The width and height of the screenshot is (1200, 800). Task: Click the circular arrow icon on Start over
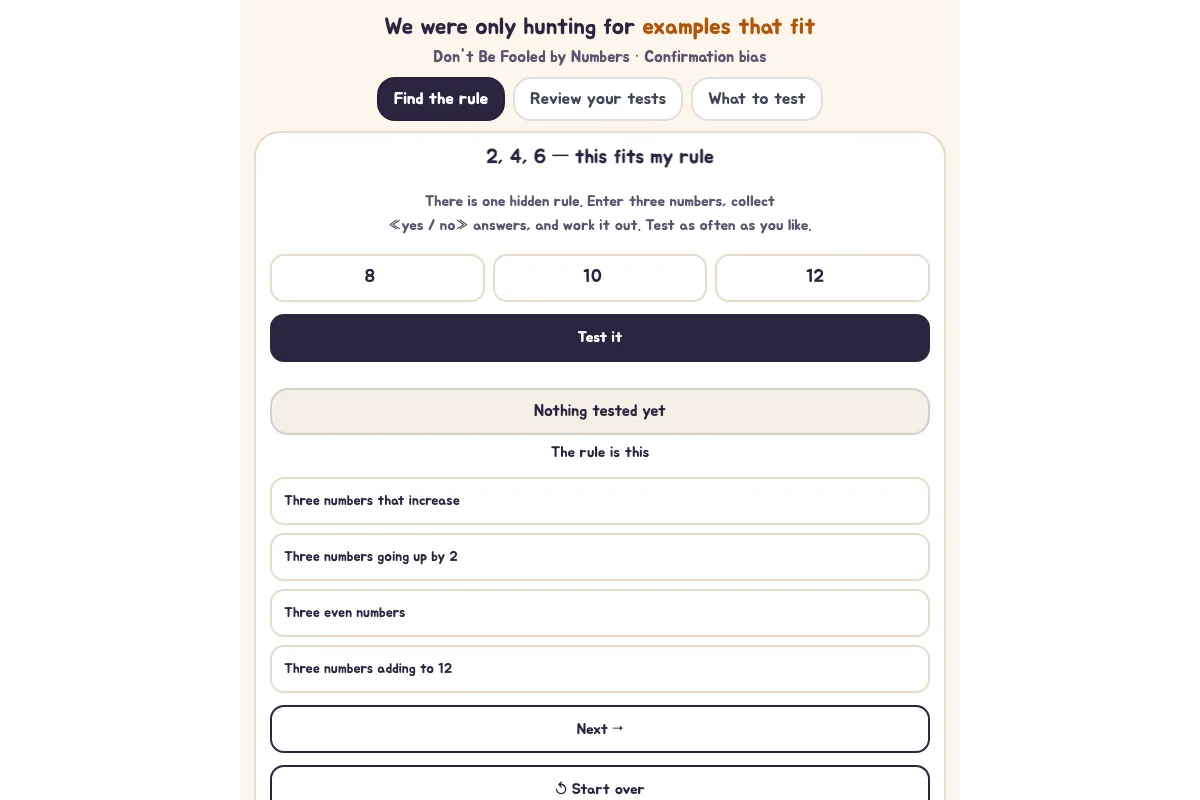(x=561, y=789)
